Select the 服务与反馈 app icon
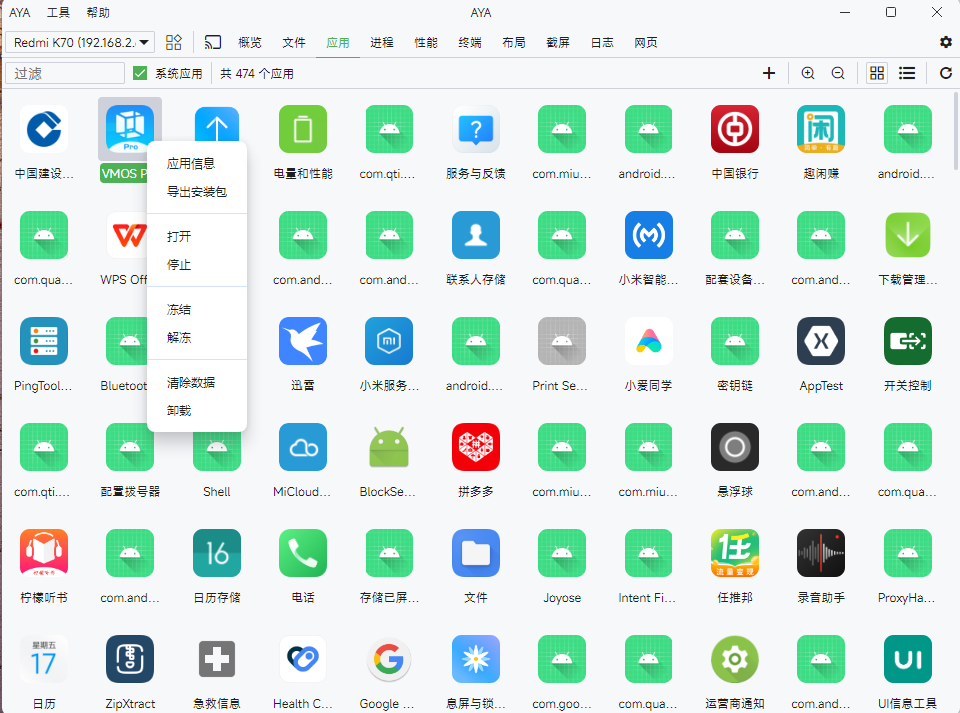This screenshot has height=713, width=960. 476,129
